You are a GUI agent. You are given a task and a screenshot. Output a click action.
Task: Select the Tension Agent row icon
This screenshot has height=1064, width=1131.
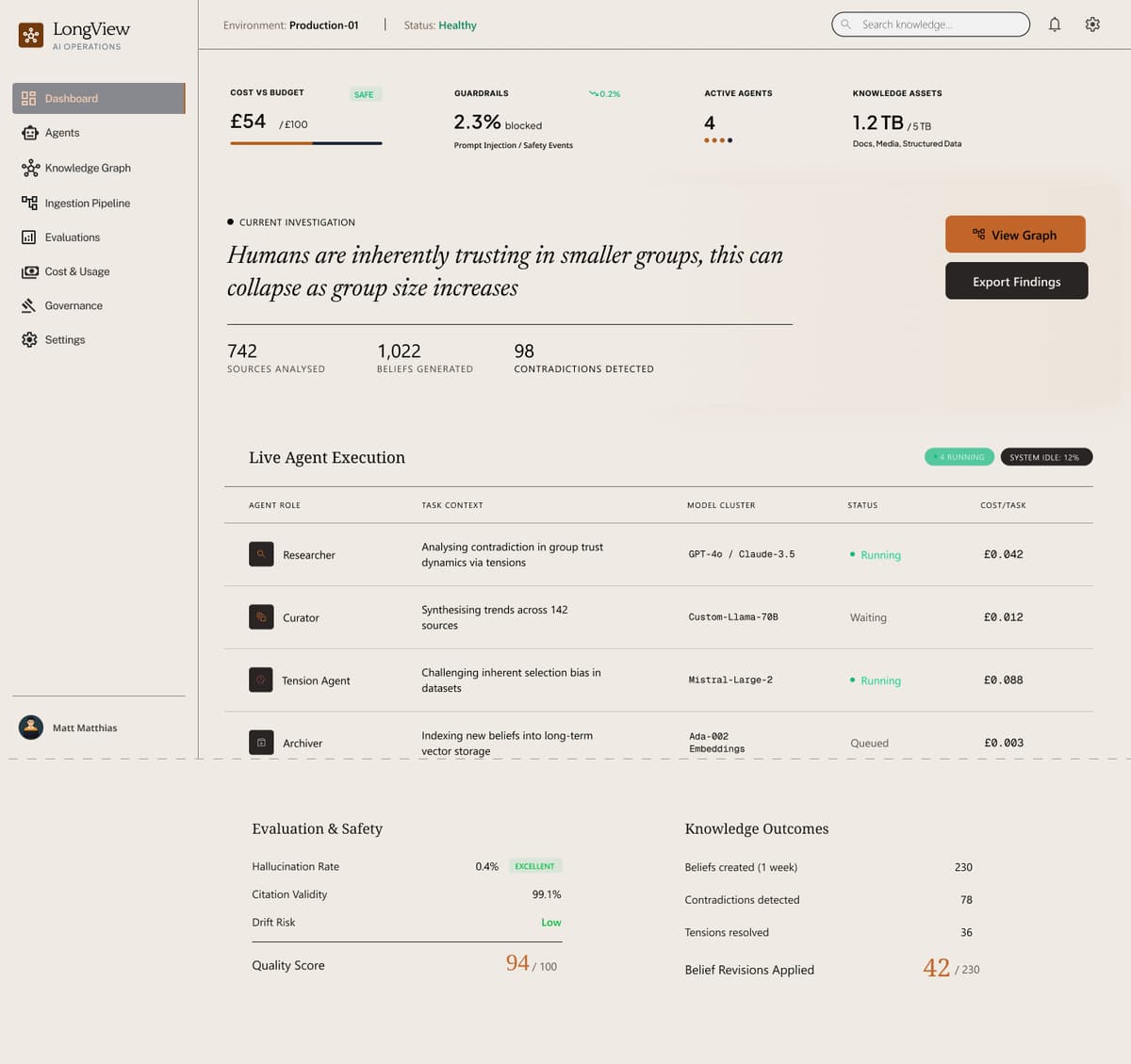[x=261, y=679]
